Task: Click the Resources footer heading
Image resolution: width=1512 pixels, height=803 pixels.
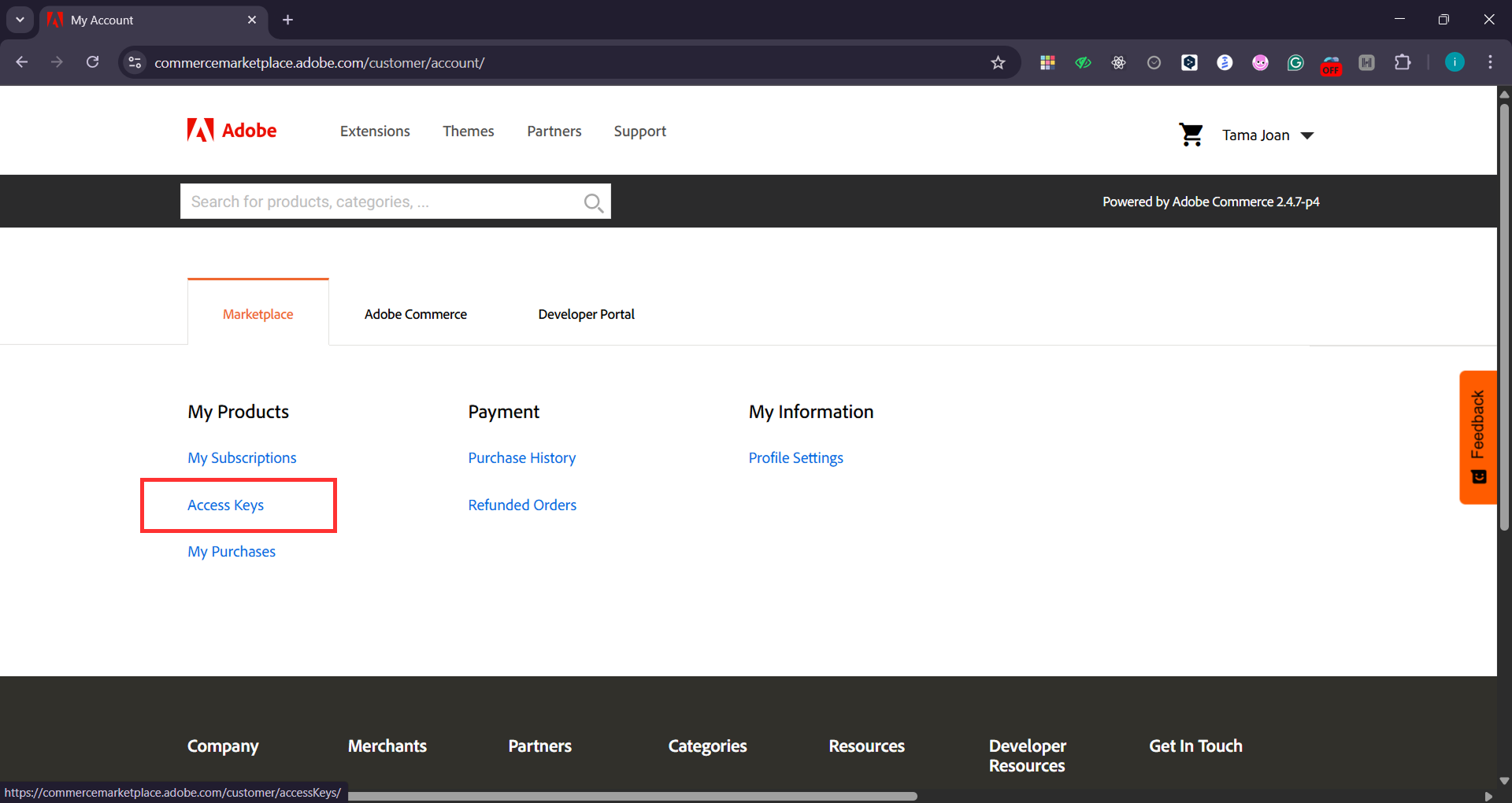Action: [866, 746]
